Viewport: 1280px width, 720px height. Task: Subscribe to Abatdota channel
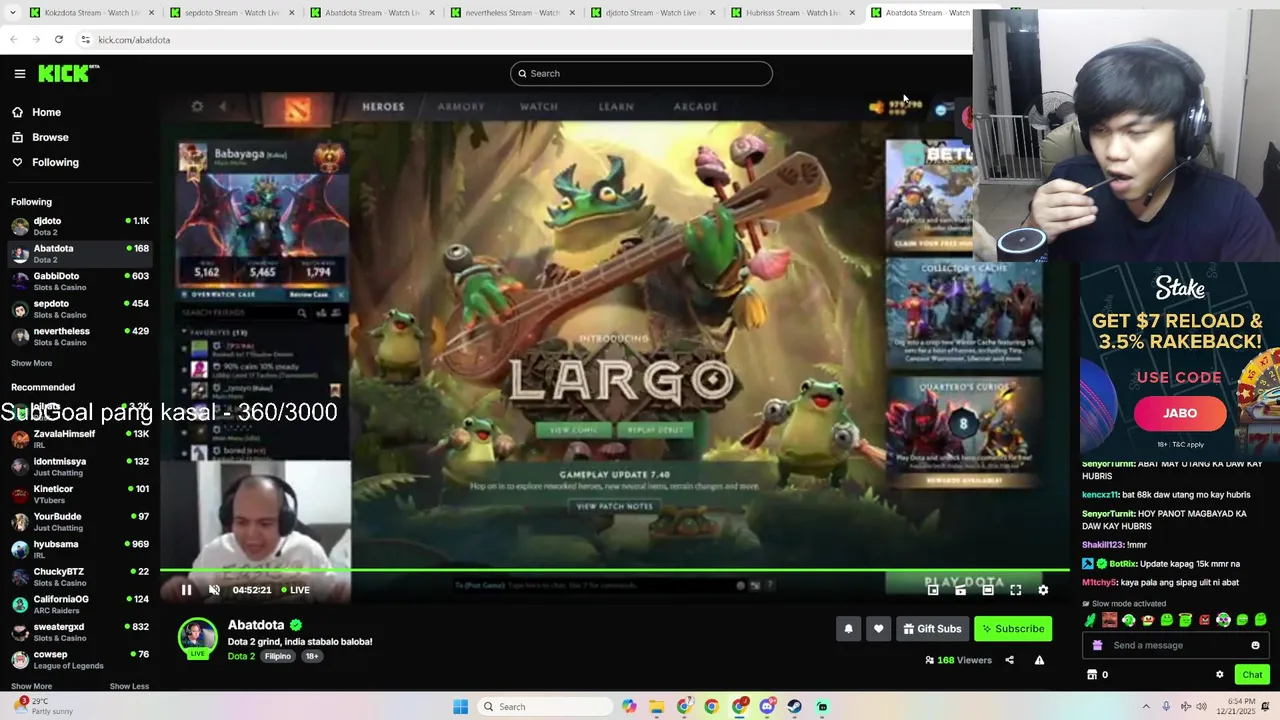(x=1013, y=629)
